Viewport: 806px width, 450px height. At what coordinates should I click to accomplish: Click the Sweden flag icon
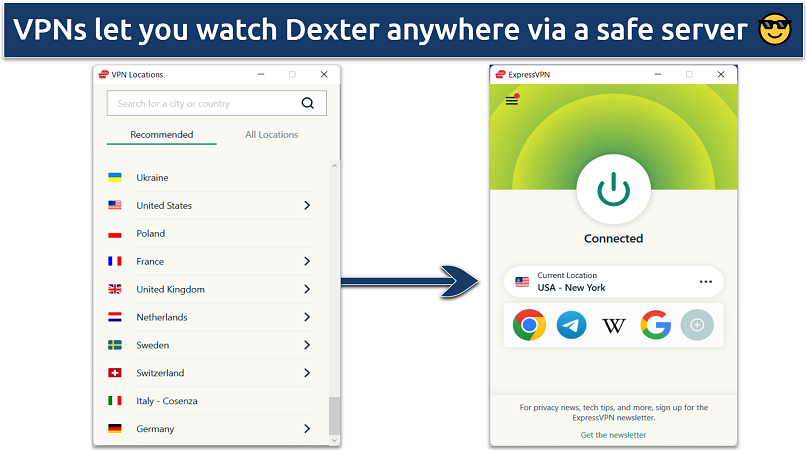tap(115, 345)
